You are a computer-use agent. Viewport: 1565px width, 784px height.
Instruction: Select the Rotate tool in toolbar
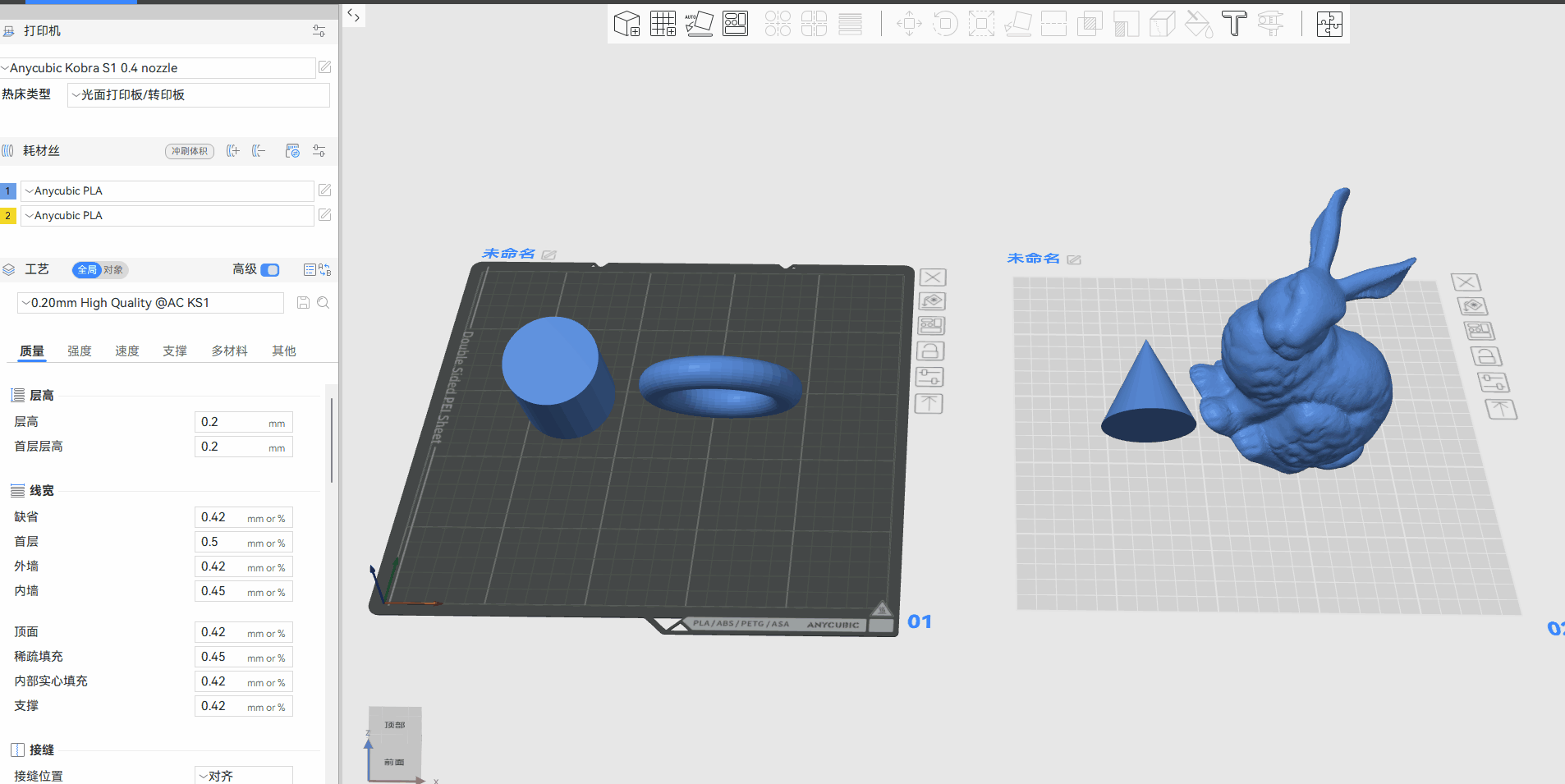[x=945, y=24]
